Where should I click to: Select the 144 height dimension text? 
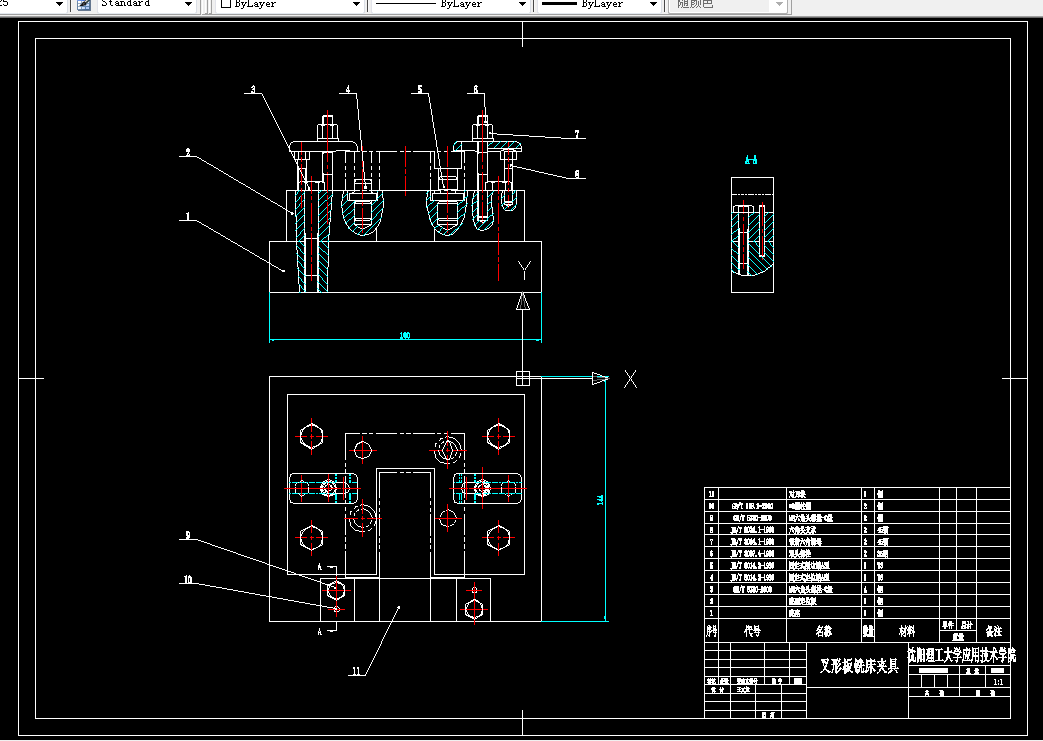click(x=600, y=500)
